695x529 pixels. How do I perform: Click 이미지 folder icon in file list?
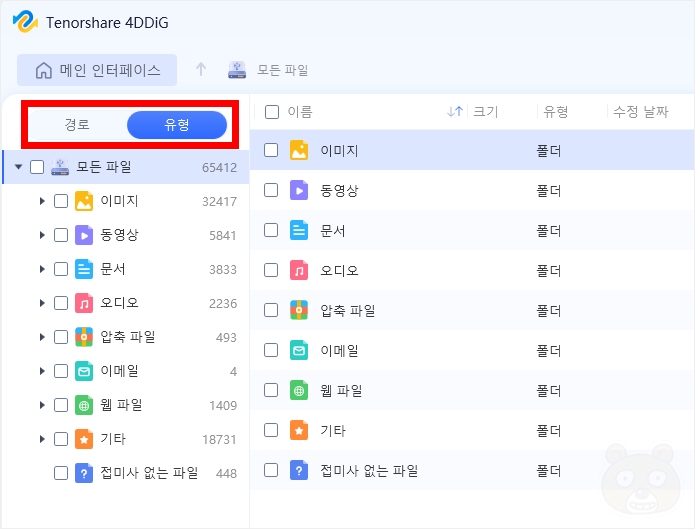[x=299, y=150]
